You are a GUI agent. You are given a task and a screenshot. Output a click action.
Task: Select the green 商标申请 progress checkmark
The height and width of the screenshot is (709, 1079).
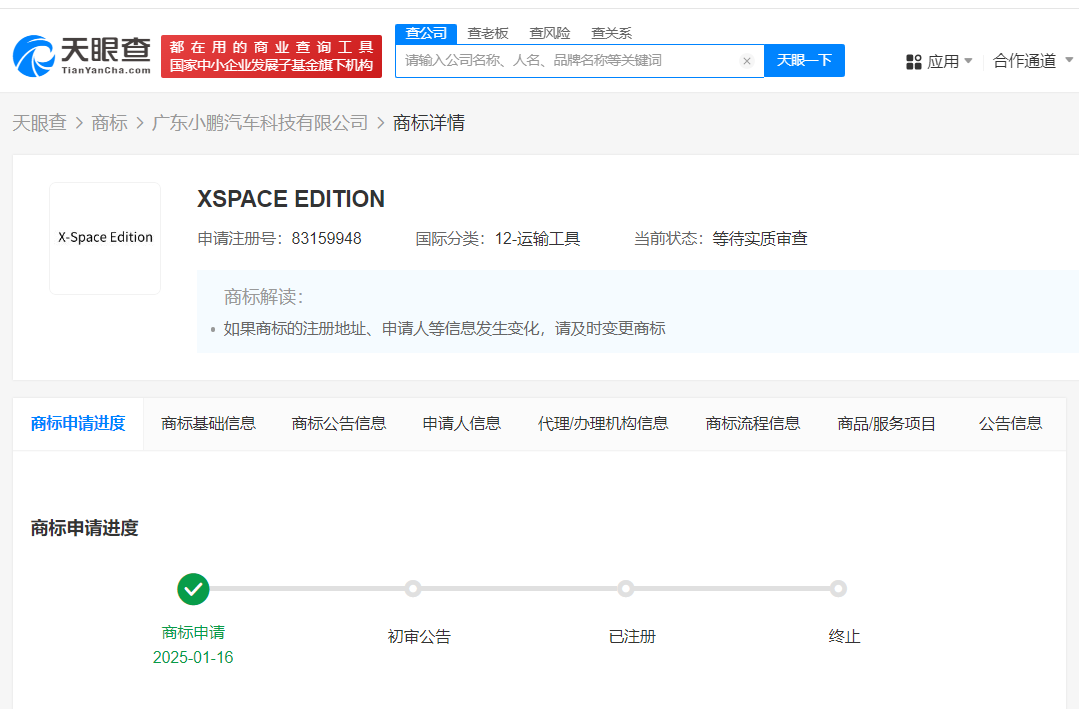[x=193, y=589]
